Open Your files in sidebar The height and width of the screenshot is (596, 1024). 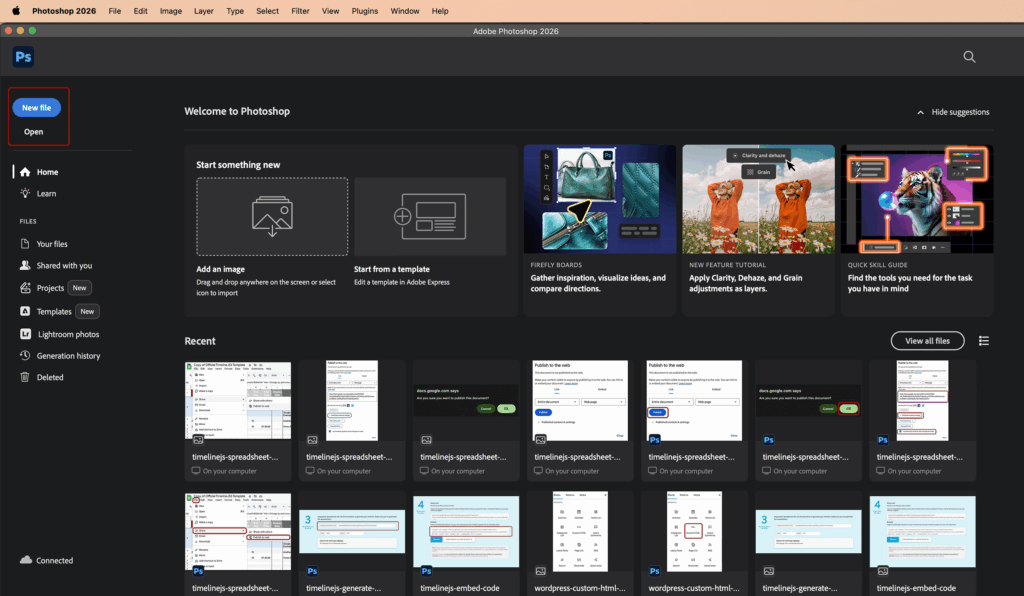pyautogui.click(x=52, y=244)
